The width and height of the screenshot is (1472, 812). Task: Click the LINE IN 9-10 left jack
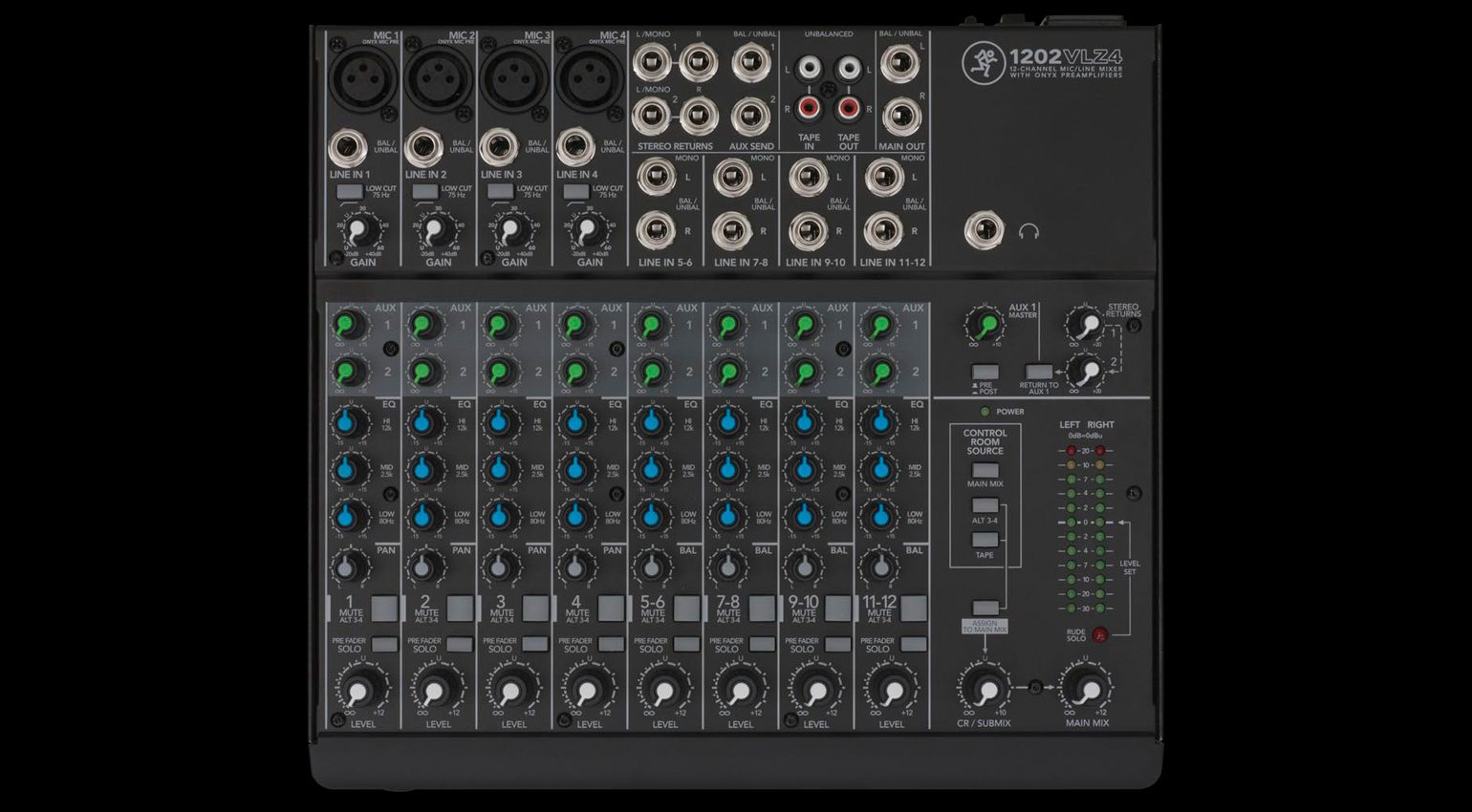click(x=808, y=178)
